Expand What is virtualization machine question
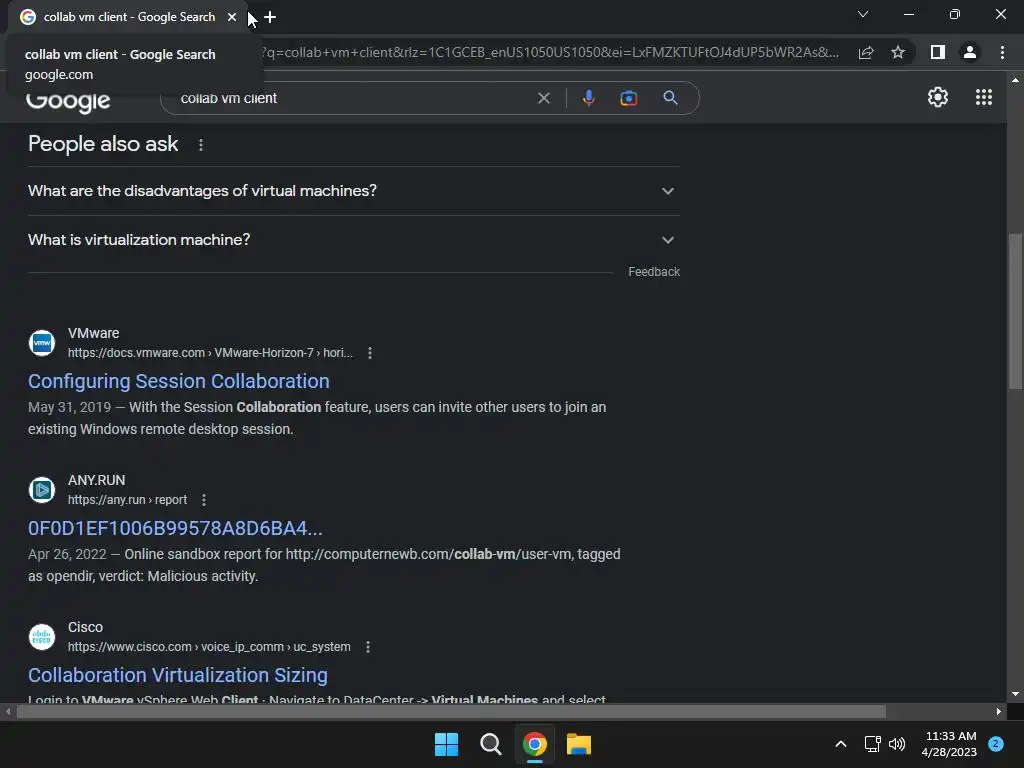The height and width of the screenshot is (768, 1024). 353,240
